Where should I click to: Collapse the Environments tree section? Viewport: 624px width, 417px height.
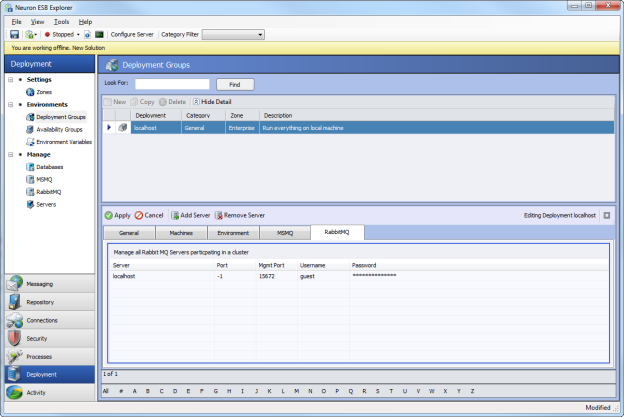(10, 104)
